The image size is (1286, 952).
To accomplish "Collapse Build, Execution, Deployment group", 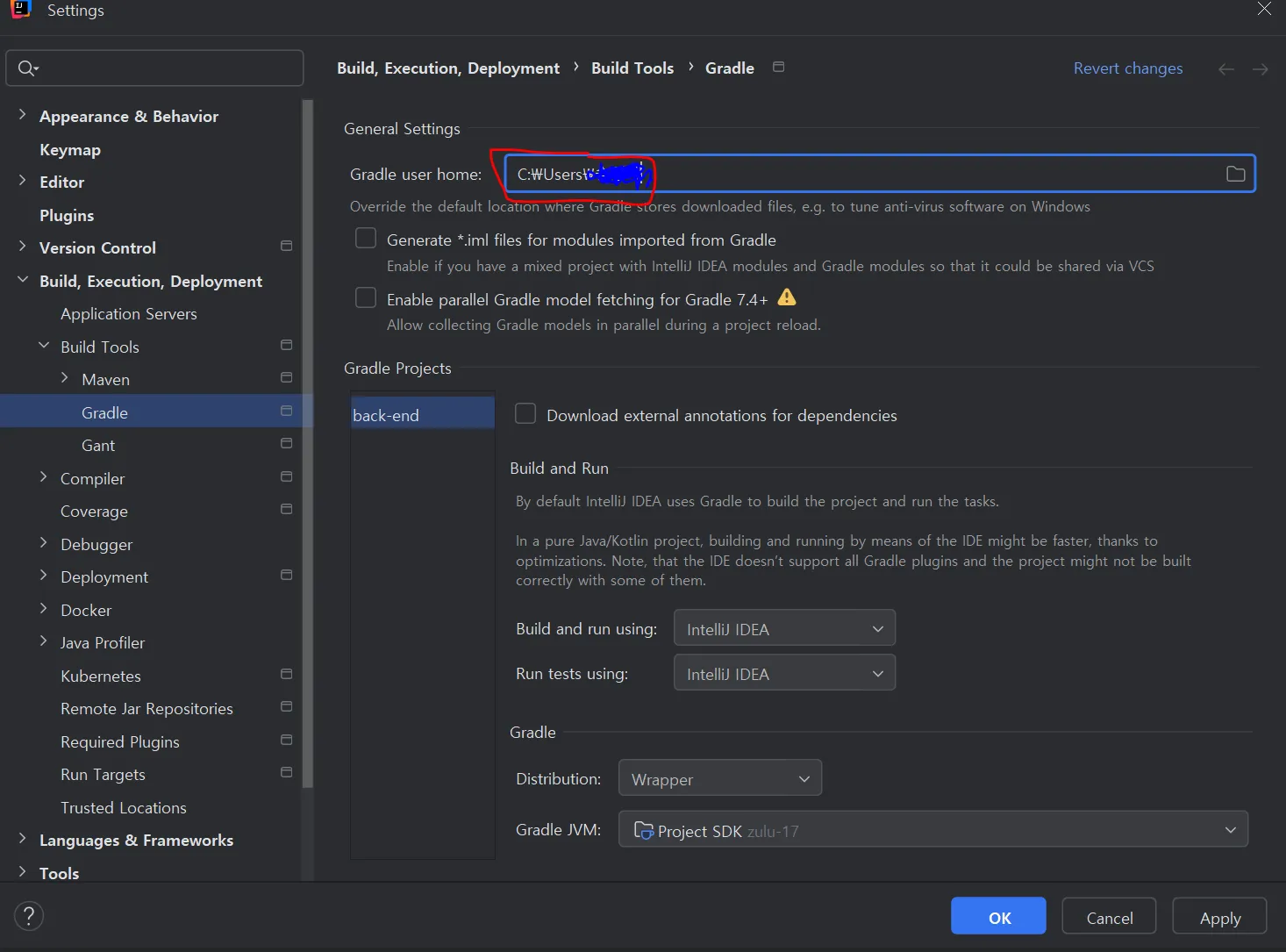I will point(22,280).
